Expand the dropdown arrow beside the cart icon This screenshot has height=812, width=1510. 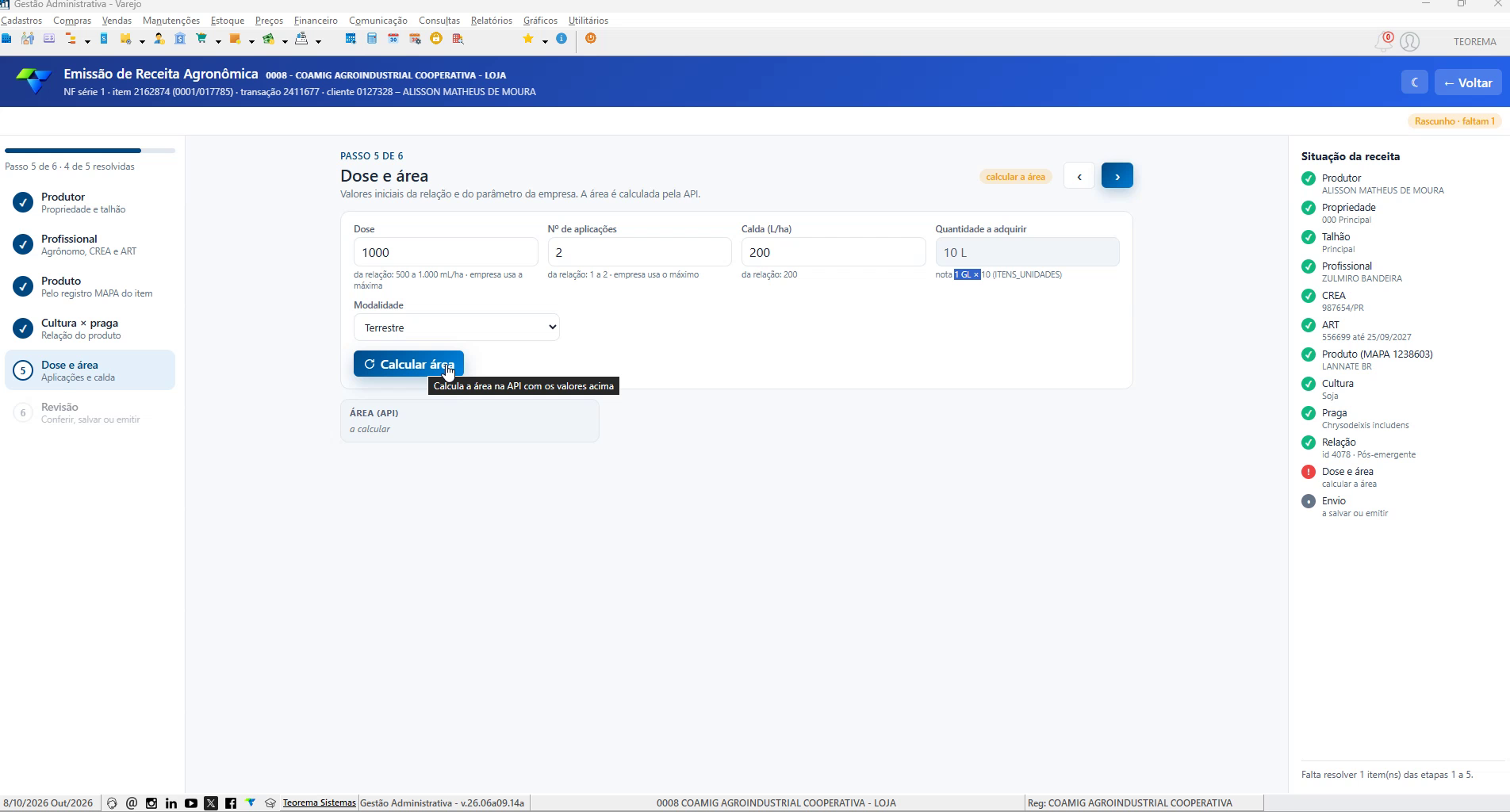(x=218, y=41)
